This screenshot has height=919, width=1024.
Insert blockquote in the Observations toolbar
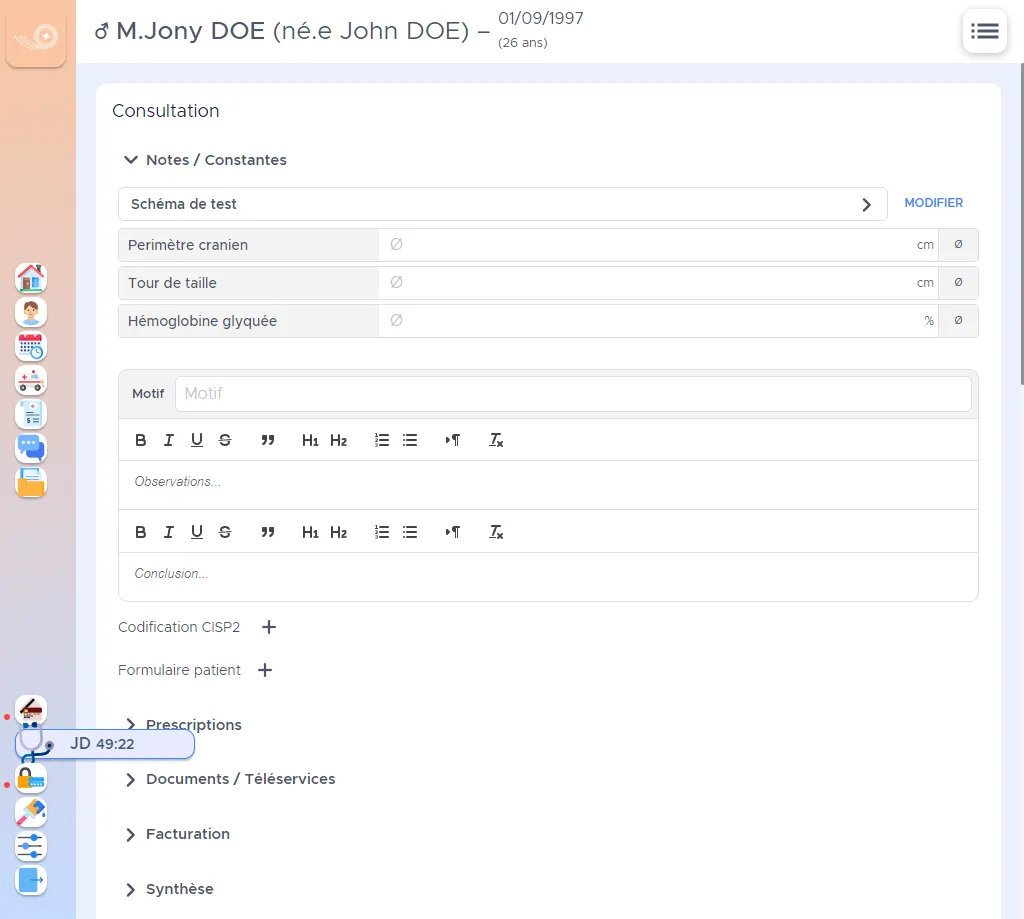click(268, 440)
